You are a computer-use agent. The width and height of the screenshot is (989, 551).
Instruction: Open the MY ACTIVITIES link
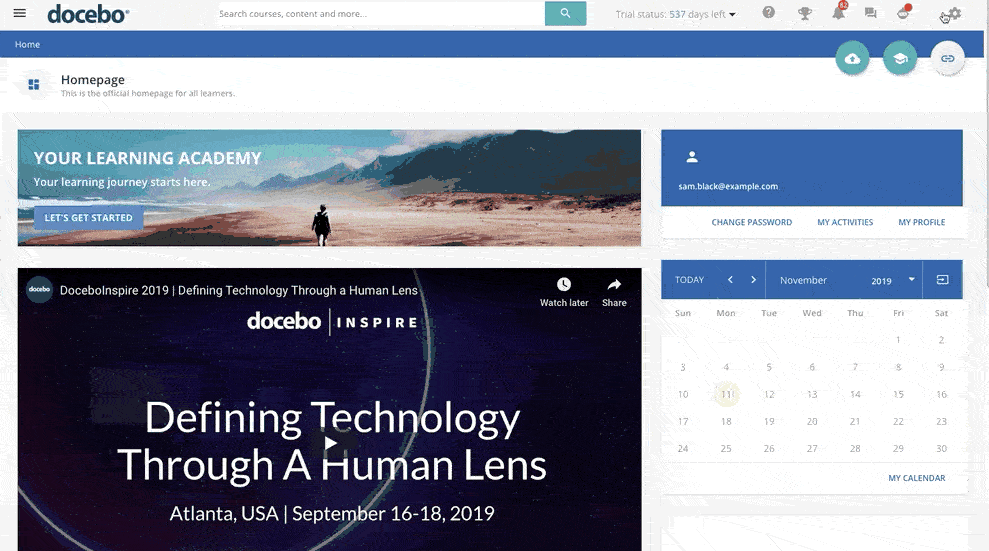point(845,222)
